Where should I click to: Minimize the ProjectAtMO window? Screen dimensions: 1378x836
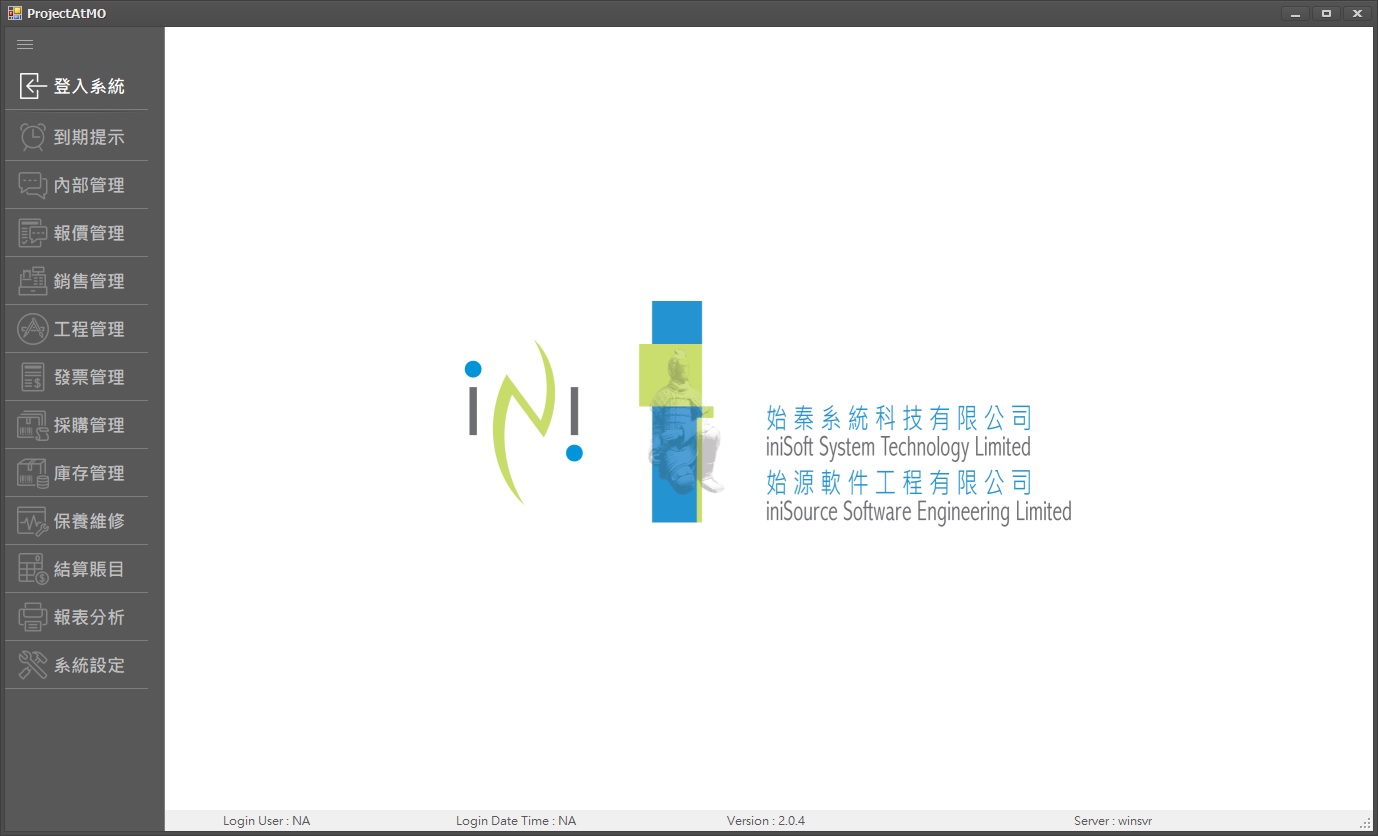coord(1296,13)
